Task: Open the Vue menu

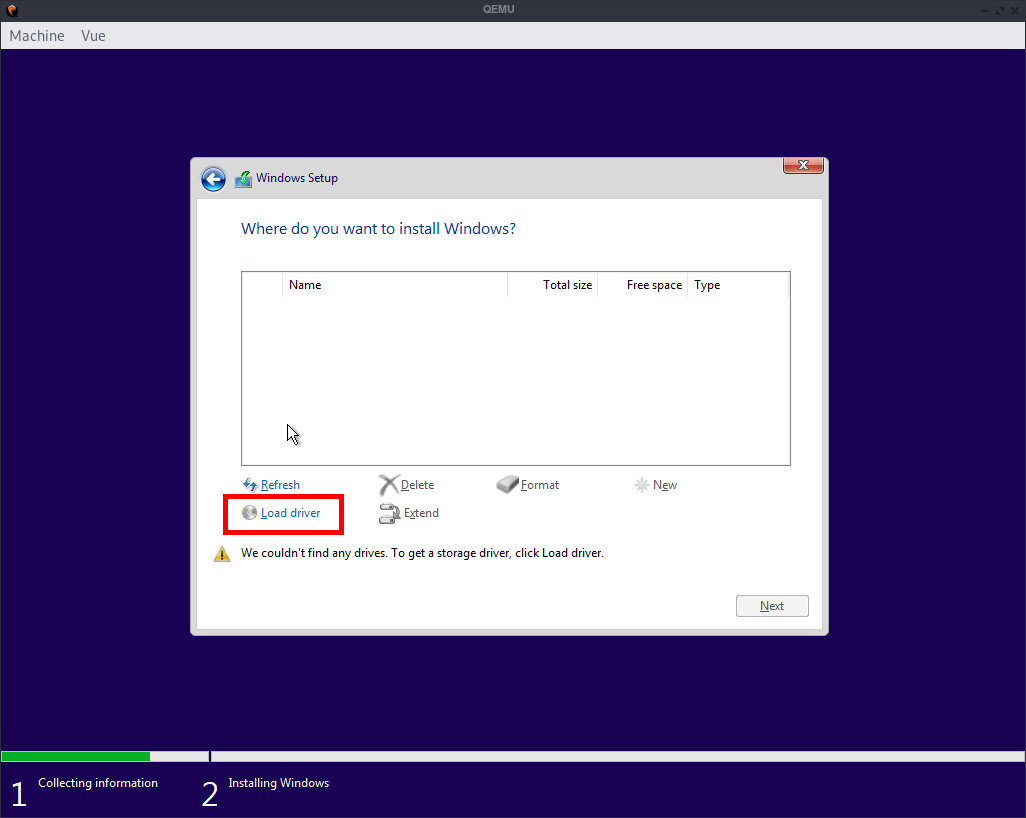Action: click(x=92, y=36)
